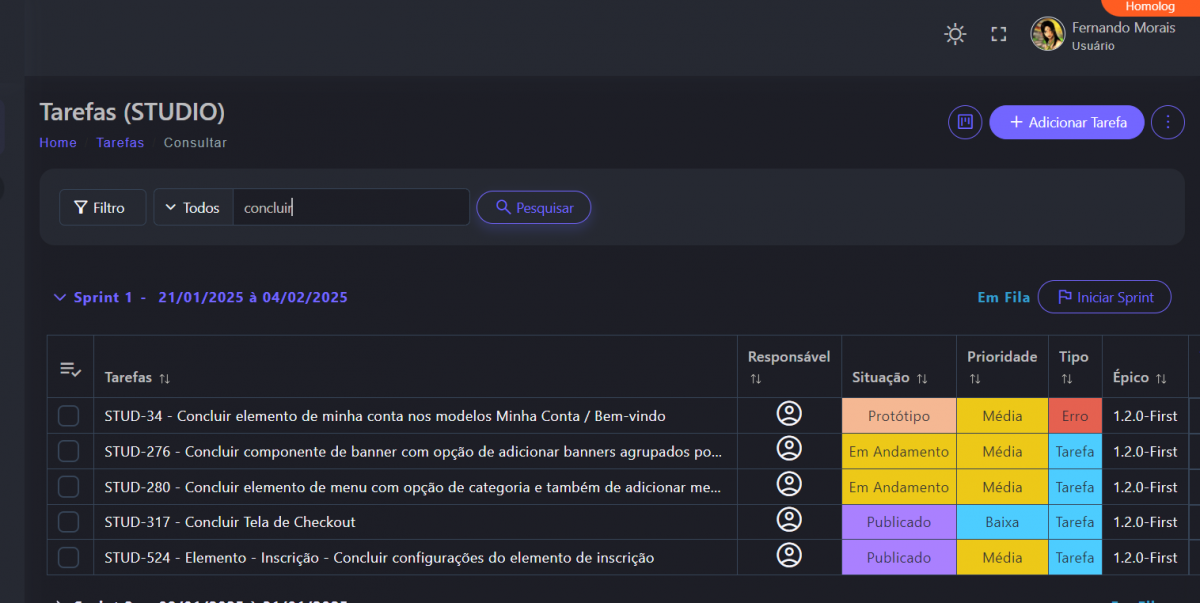Click the responsible user icon for STUD-317
This screenshot has height=603, width=1200.
789,521
